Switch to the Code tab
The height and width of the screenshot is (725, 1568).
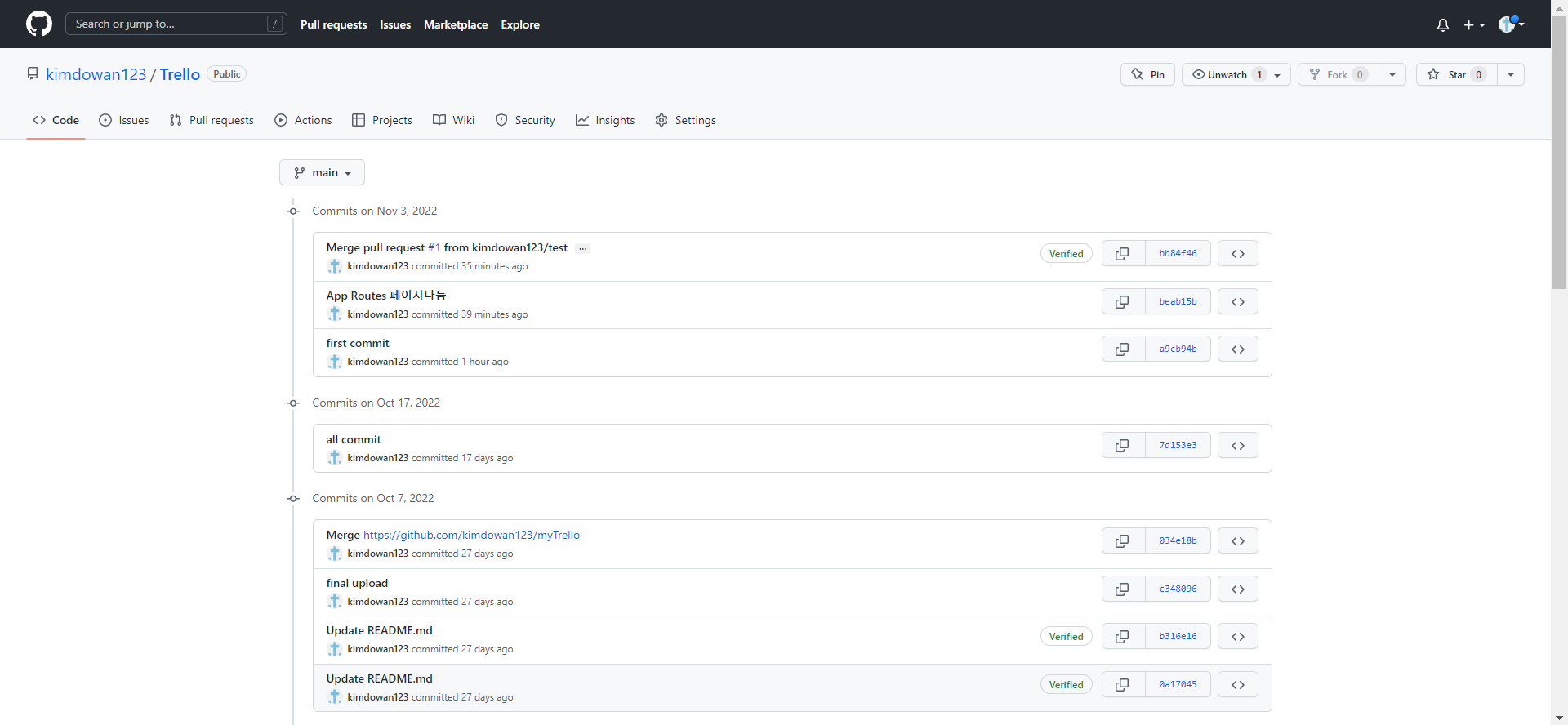coord(56,120)
